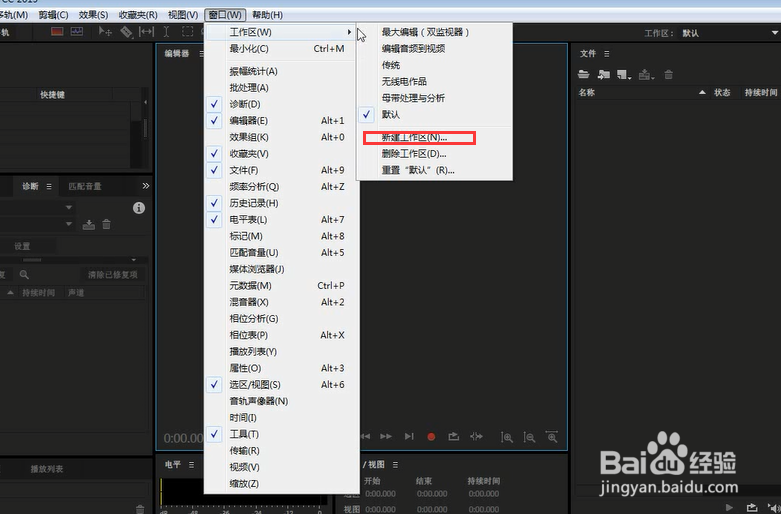Click the 状态 column header
Image resolution: width=781 pixels, height=514 pixels.
[722, 92]
